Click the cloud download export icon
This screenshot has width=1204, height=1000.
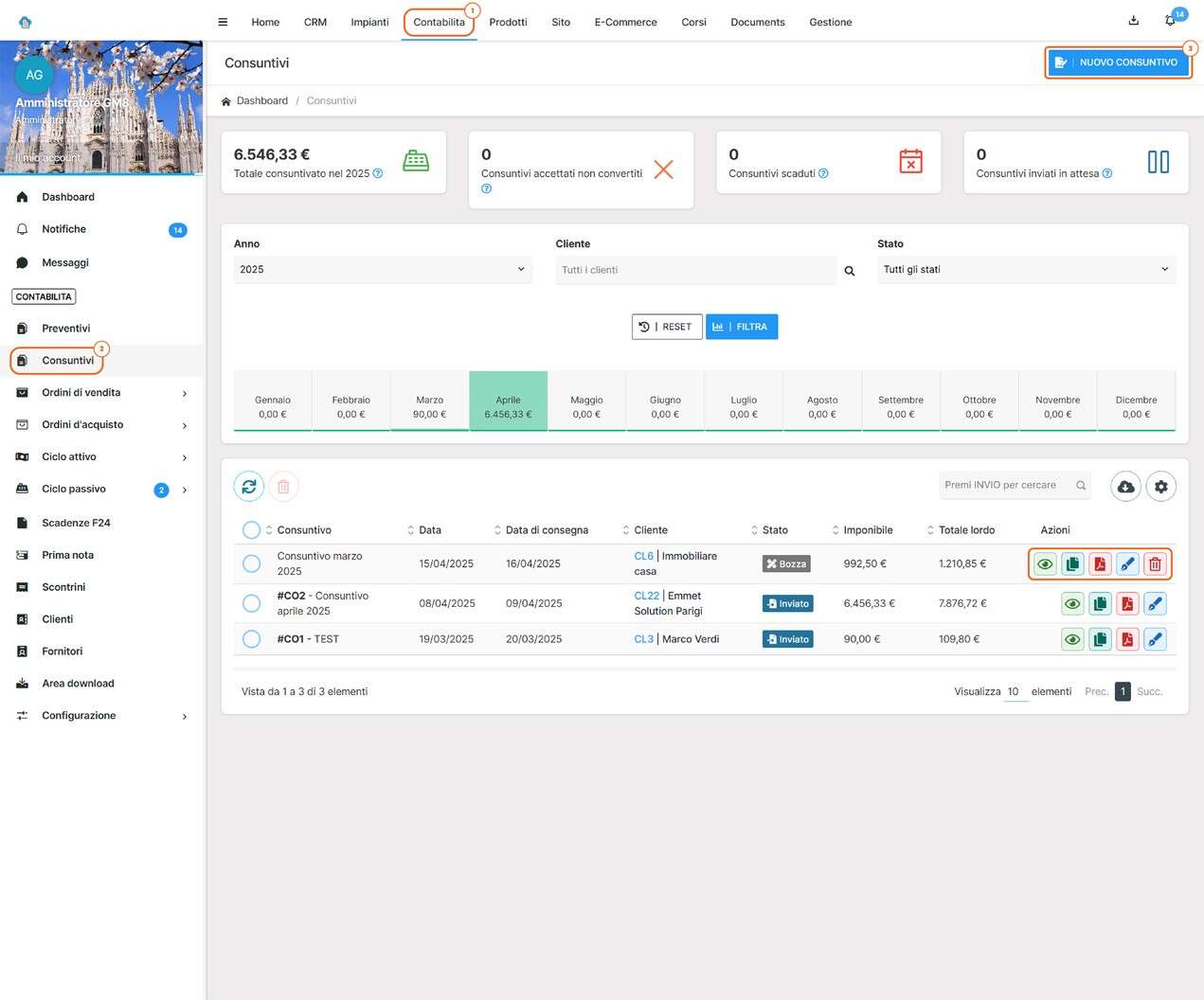(x=1125, y=487)
